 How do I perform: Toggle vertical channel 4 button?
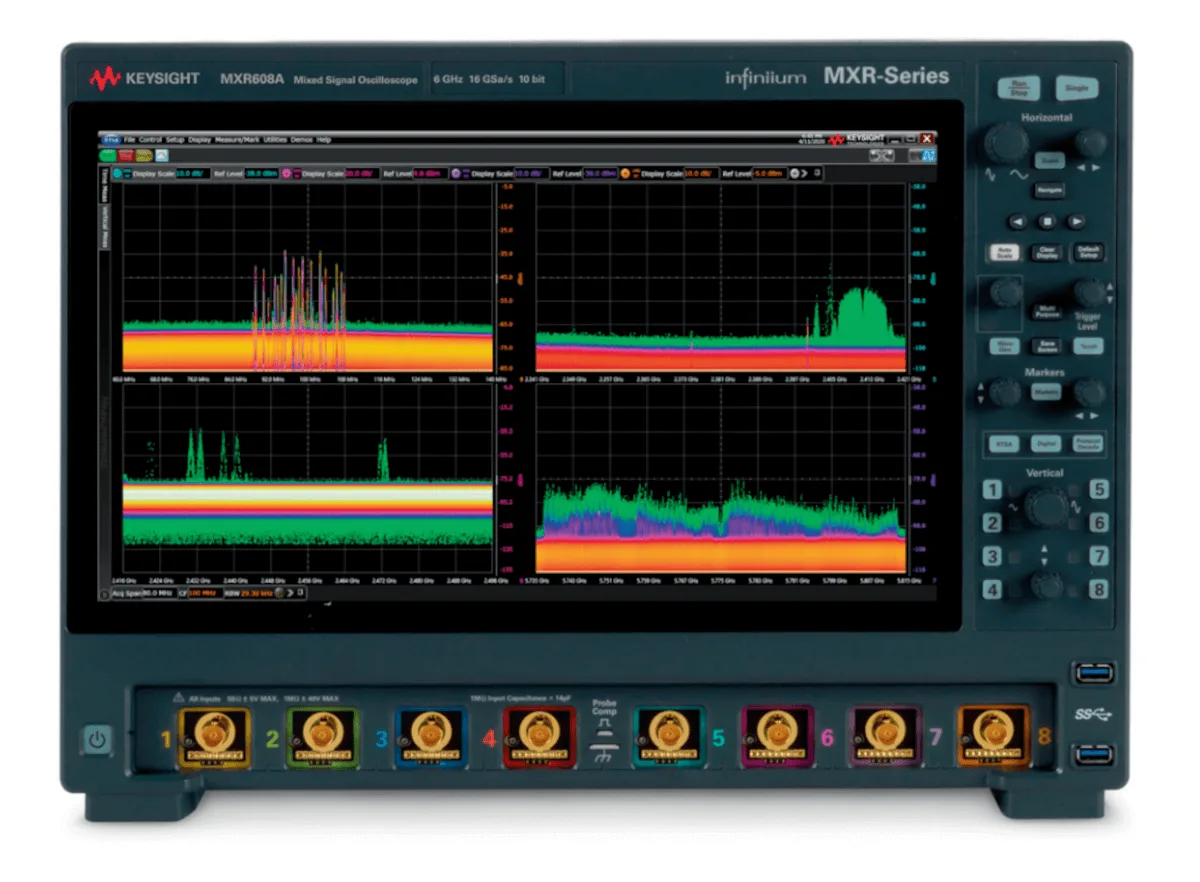992,590
